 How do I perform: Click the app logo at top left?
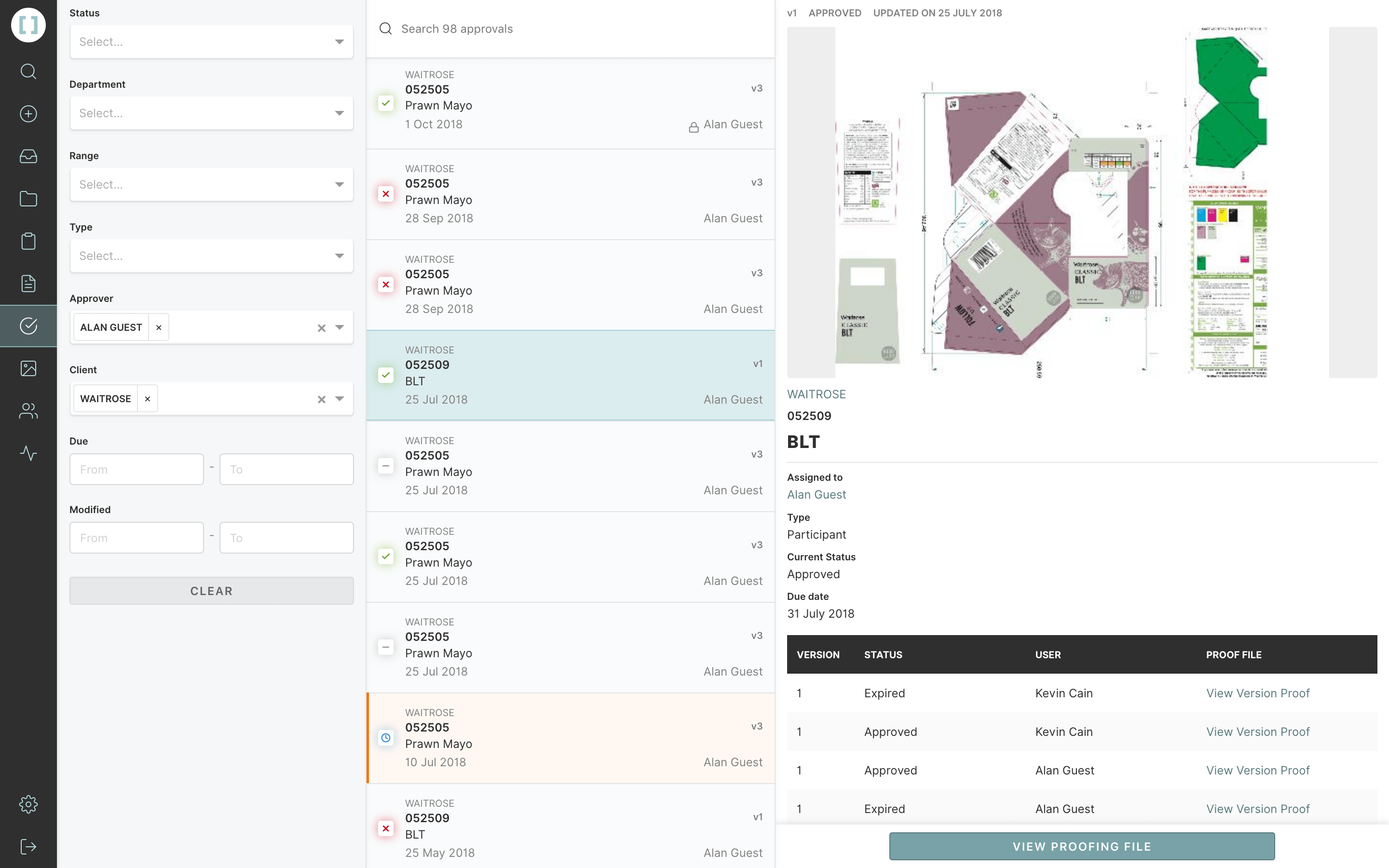[x=28, y=25]
